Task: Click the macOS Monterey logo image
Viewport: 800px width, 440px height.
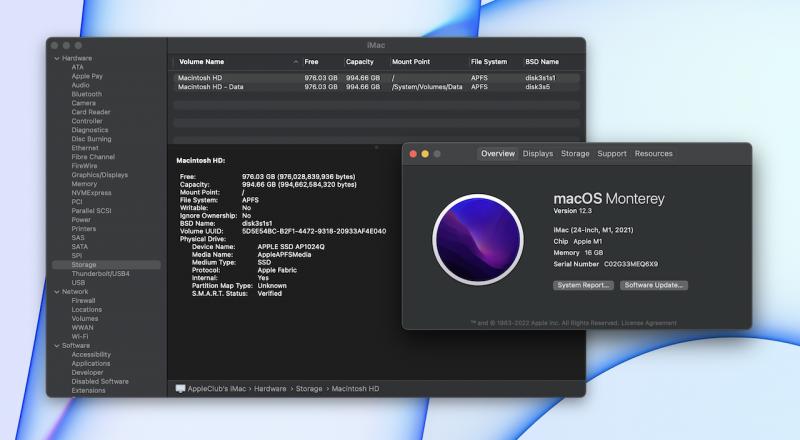Action: [478, 239]
